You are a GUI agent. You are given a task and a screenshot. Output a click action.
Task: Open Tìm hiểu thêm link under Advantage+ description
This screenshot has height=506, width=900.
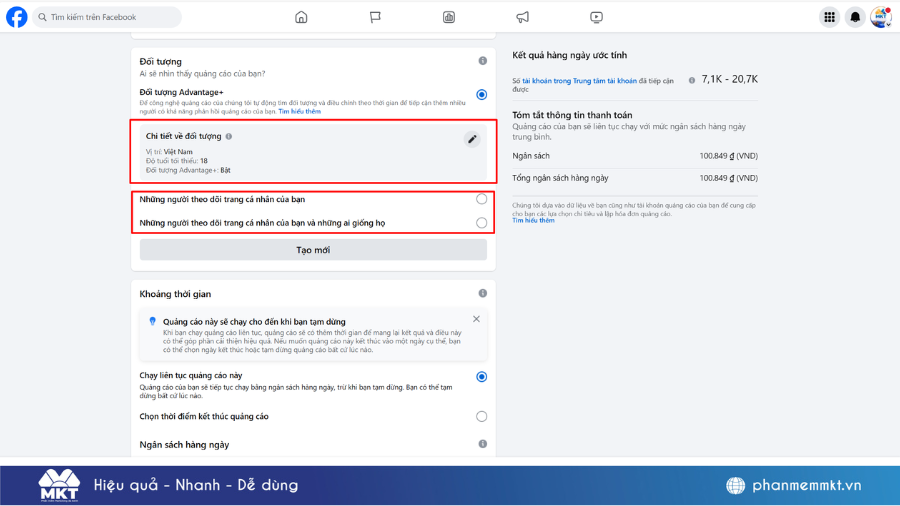click(x=300, y=111)
